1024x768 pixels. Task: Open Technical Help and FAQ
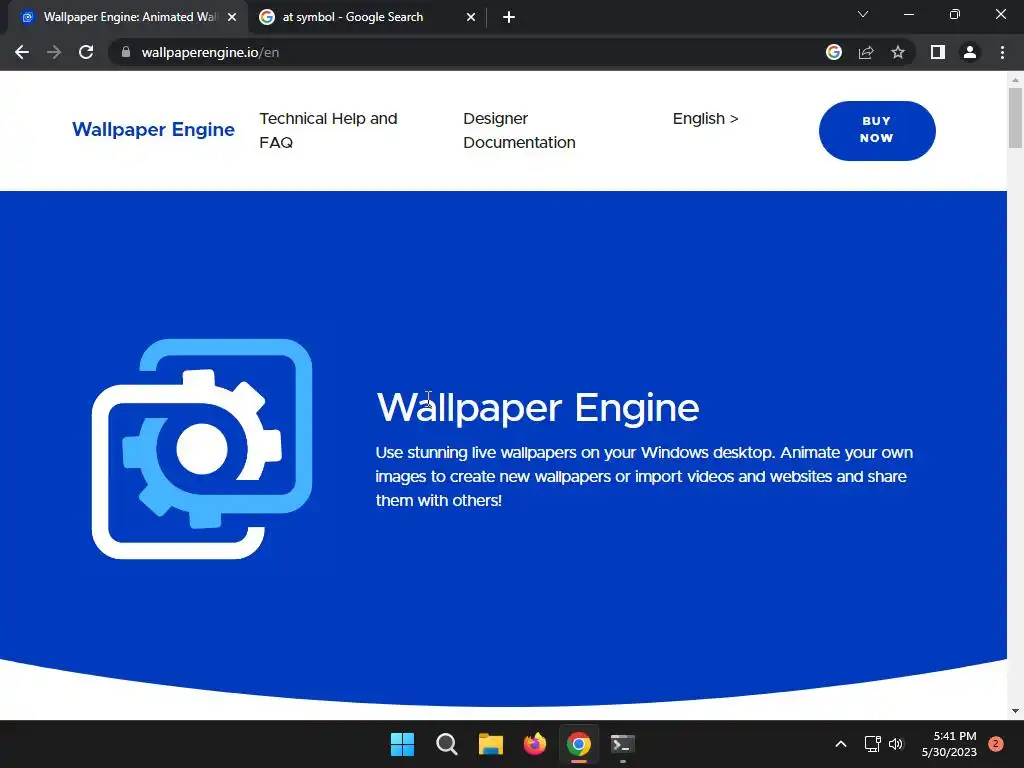pos(328,131)
